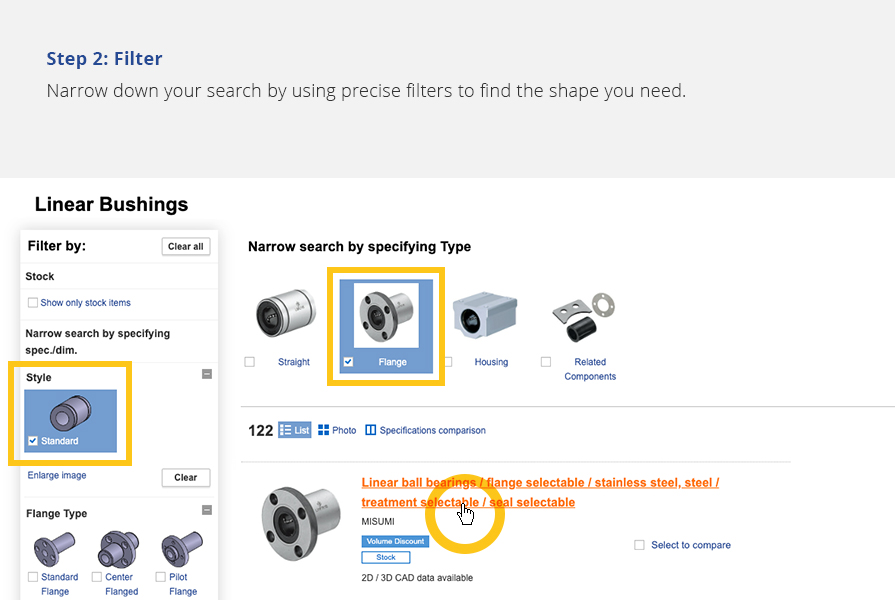Viewport: 895px width, 600px height.
Task: Open the Linear ball bearings product link
Action: 539,483
